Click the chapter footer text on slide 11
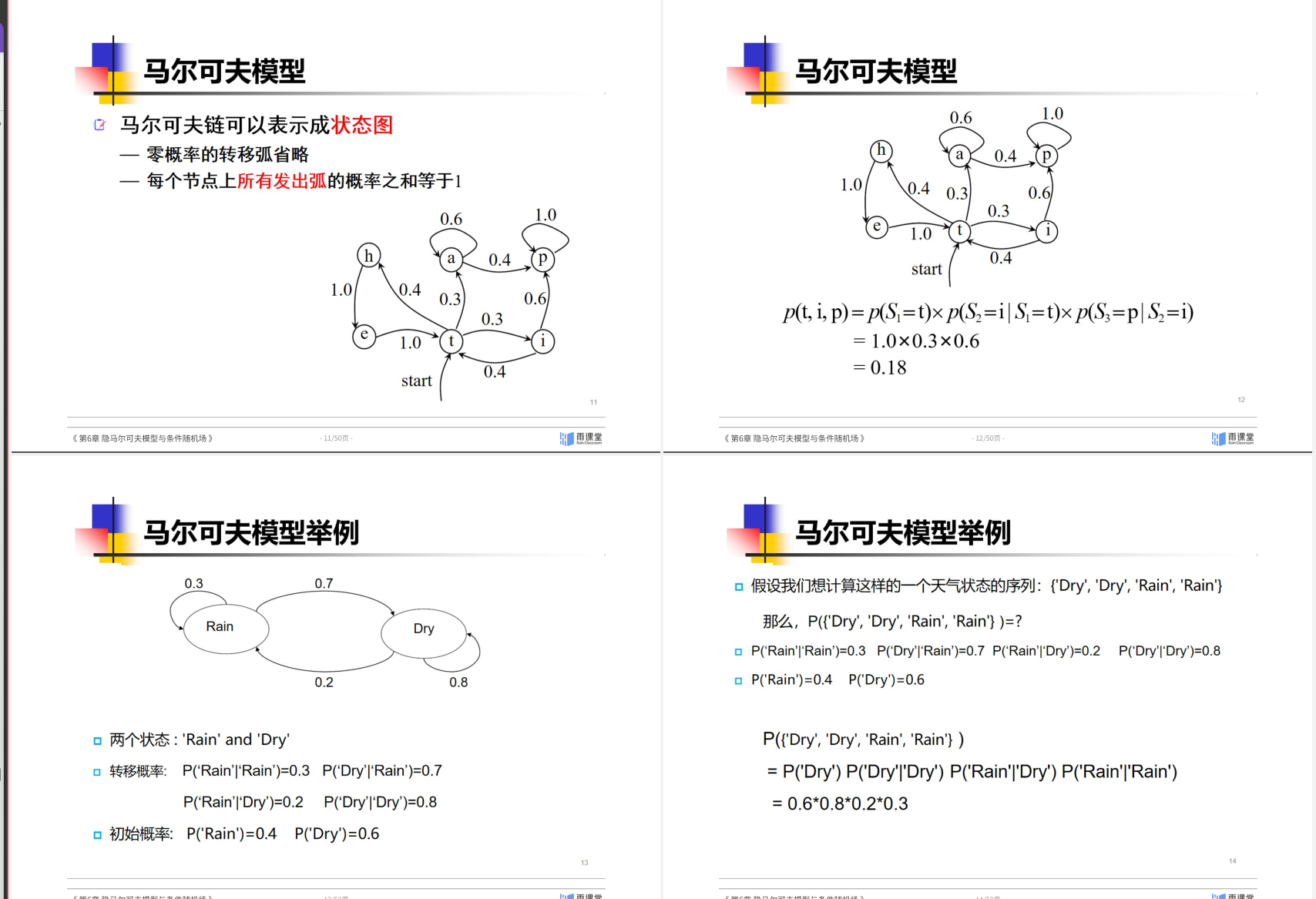The height and width of the screenshot is (899, 1316). (x=143, y=438)
